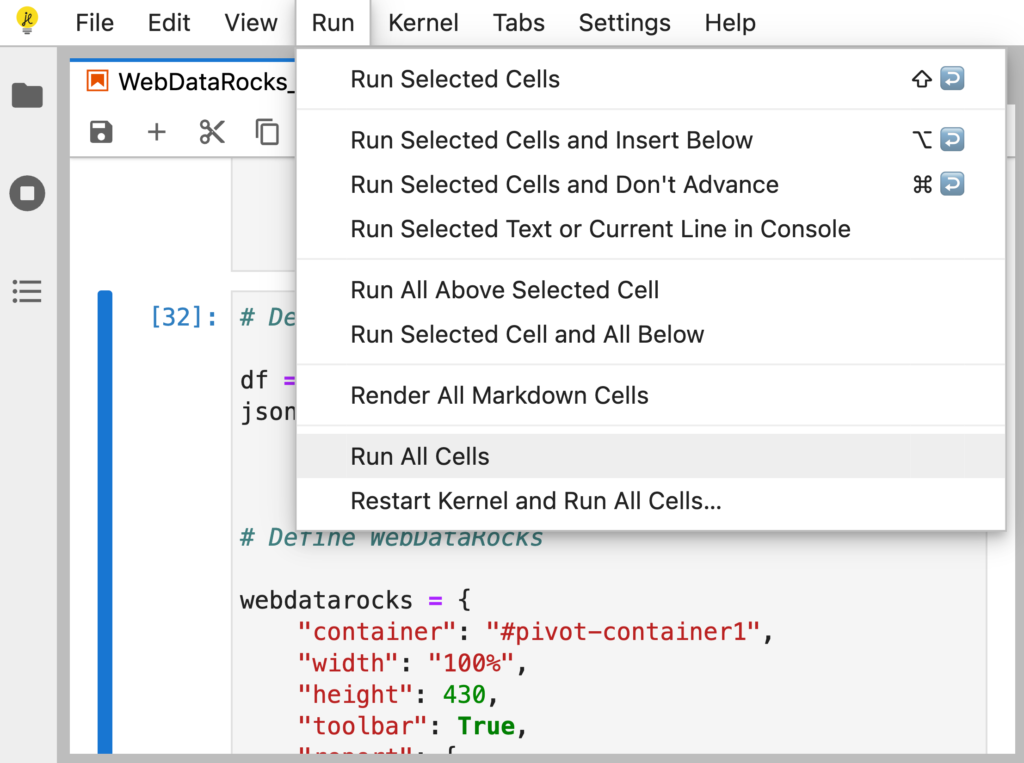1024x763 pixels.
Task: Open the View menu
Action: (251, 23)
